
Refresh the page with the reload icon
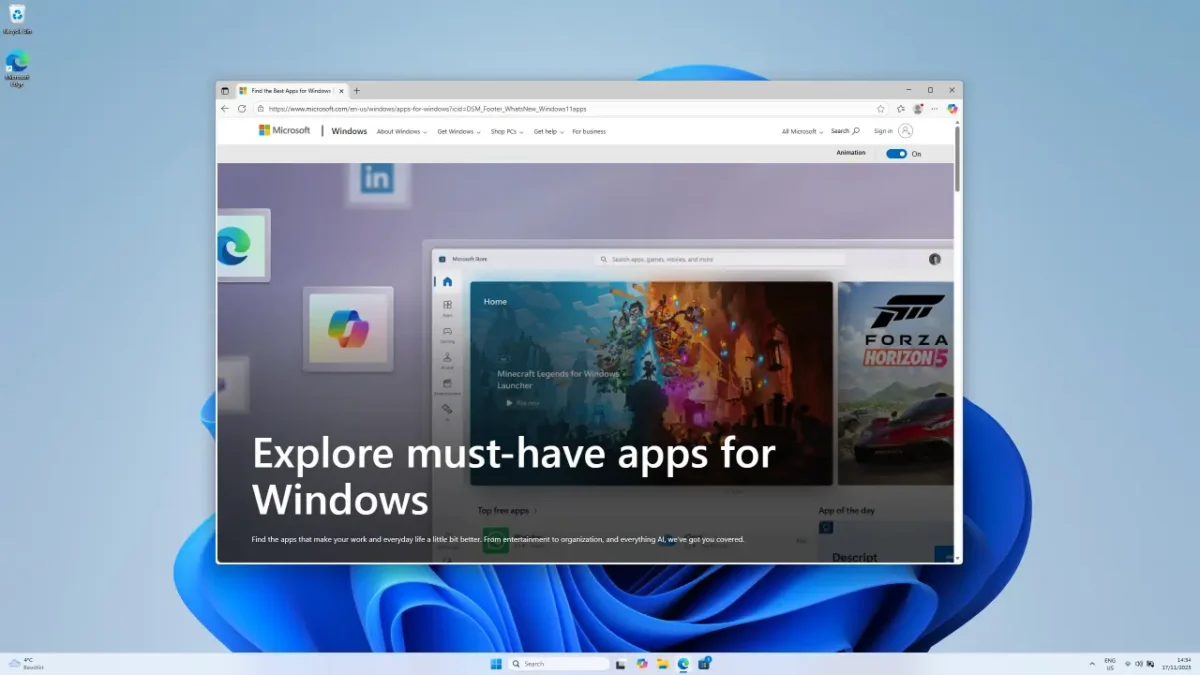coord(242,108)
